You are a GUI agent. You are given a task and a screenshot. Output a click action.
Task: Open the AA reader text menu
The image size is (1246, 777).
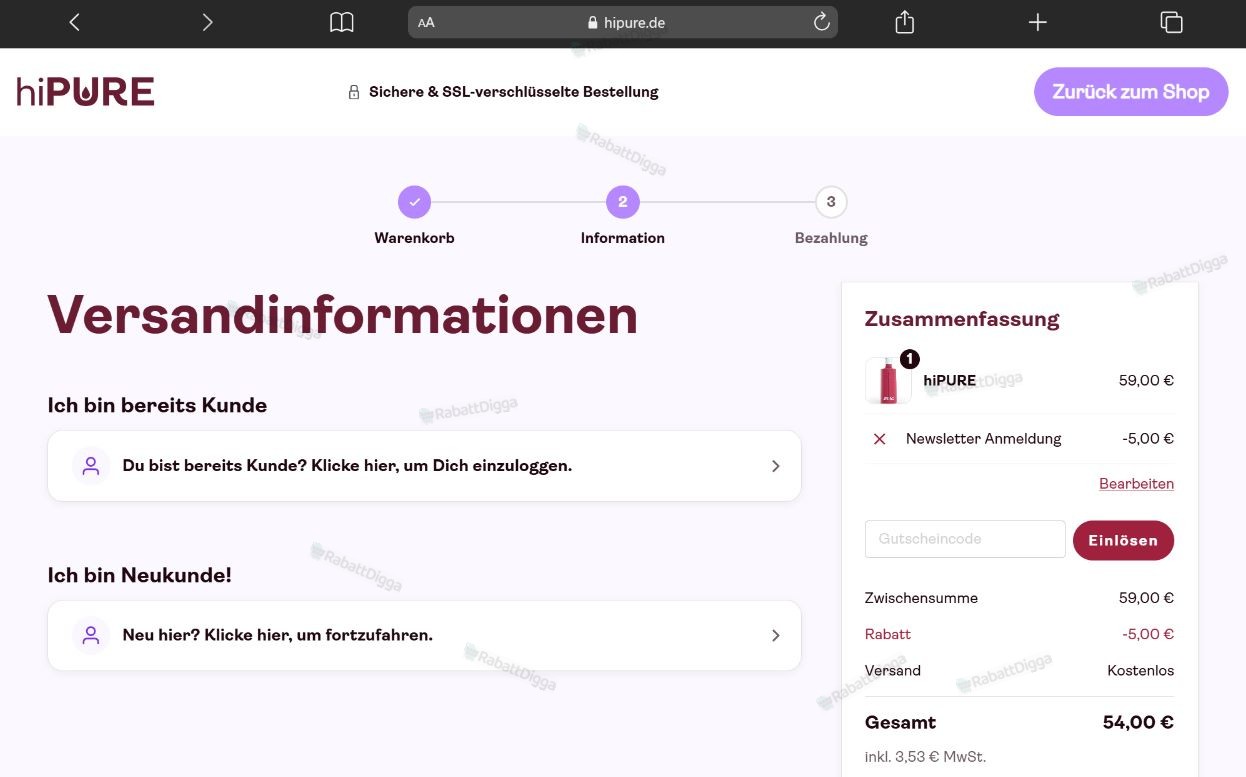click(x=426, y=23)
